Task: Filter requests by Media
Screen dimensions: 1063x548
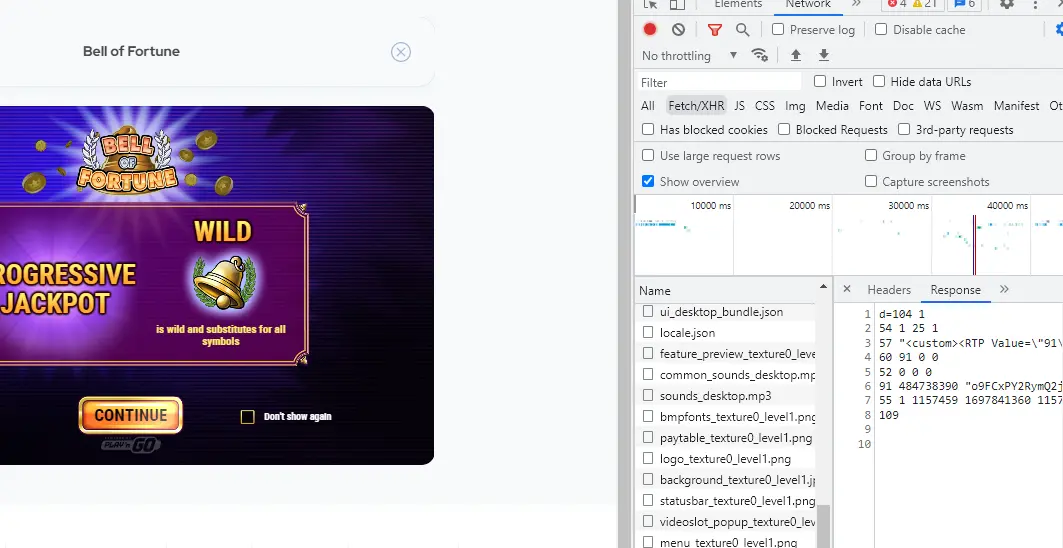Action: pos(832,106)
